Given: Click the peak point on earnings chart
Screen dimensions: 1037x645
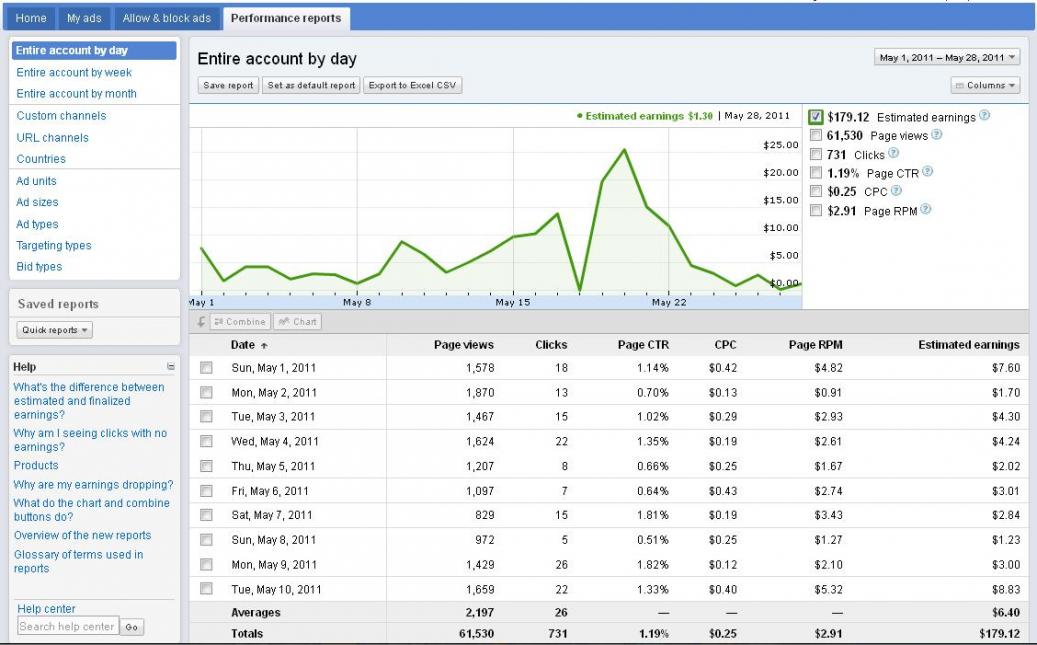Looking at the screenshot, I should (624, 150).
